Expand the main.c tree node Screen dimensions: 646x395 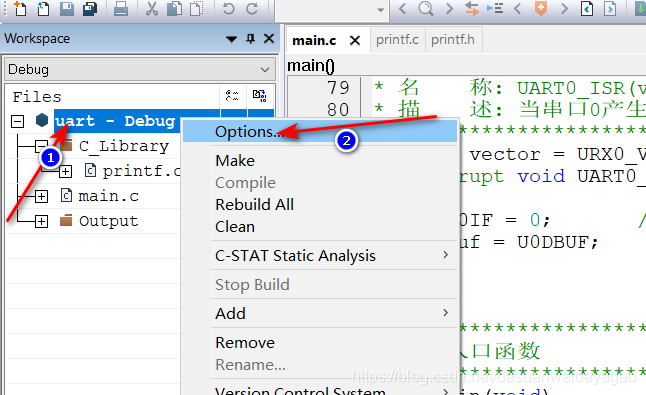click(x=41, y=196)
